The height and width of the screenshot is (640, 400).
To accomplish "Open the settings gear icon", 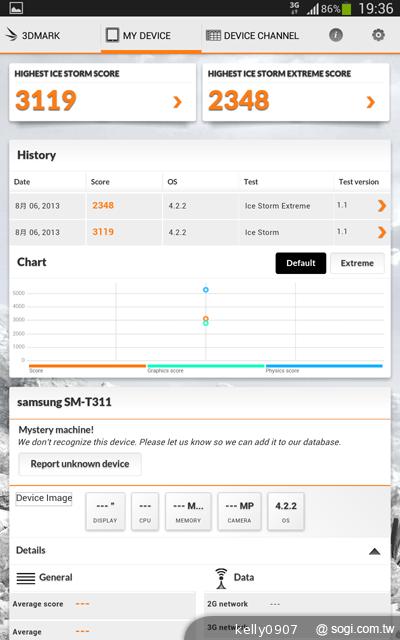I will coord(378,35).
